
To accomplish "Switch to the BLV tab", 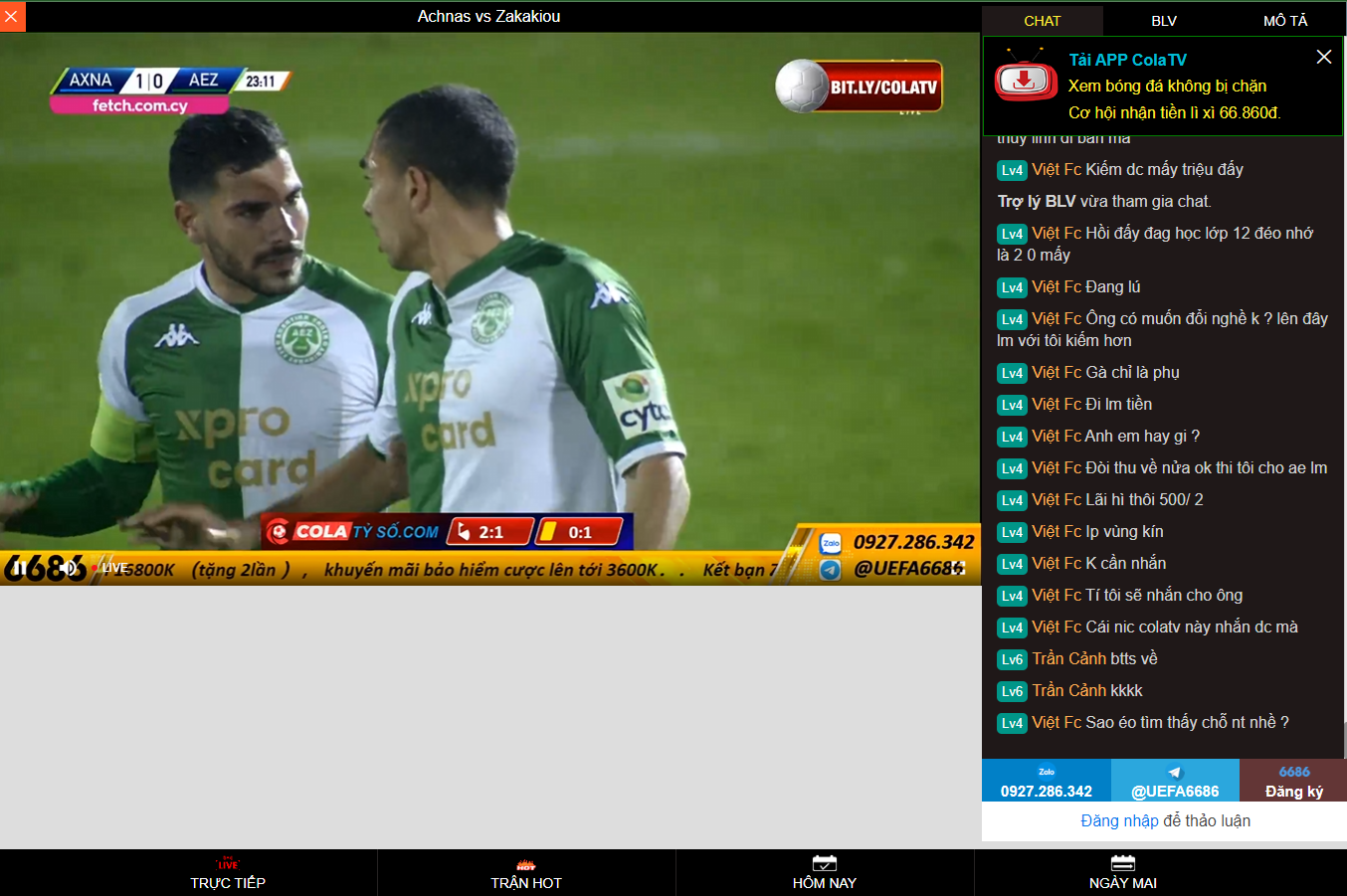I will [1163, 21].
